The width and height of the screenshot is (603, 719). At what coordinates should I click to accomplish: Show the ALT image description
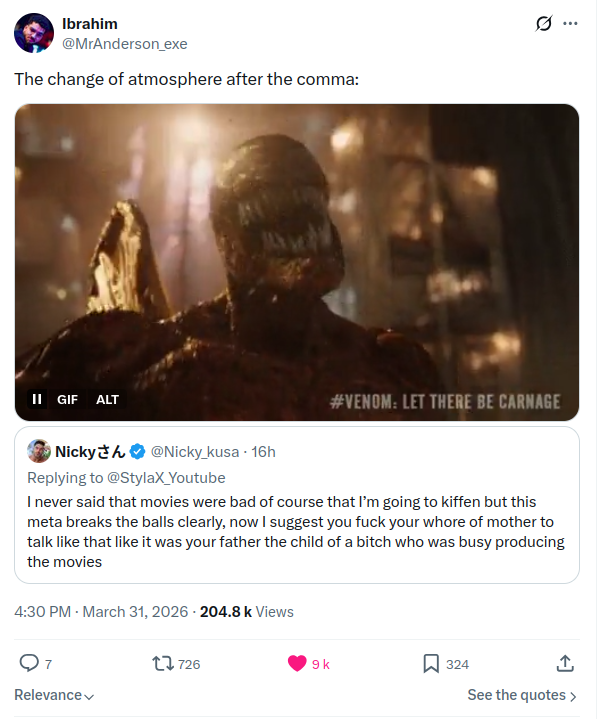107,399
